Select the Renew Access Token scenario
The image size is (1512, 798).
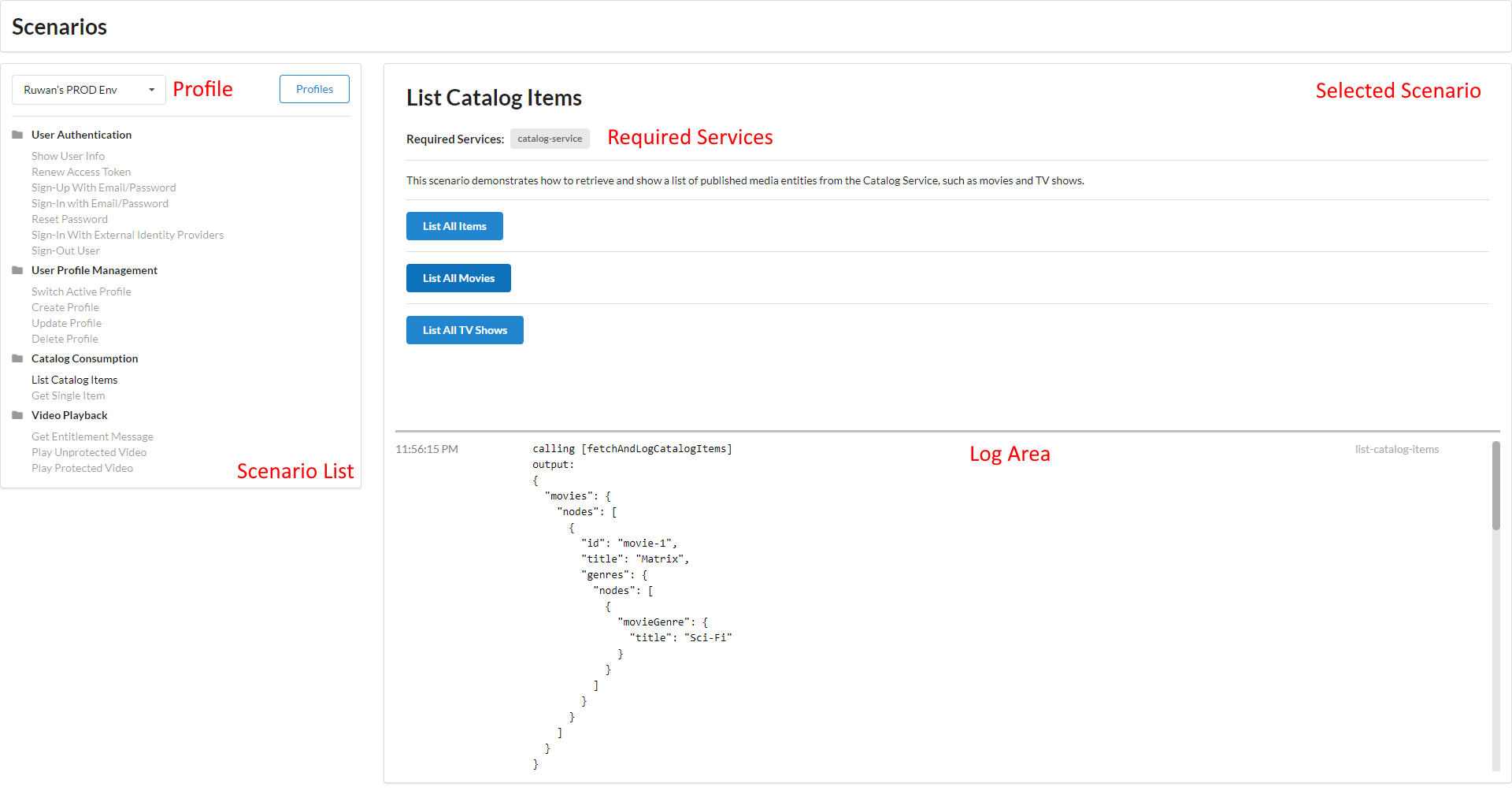point(81,172)
